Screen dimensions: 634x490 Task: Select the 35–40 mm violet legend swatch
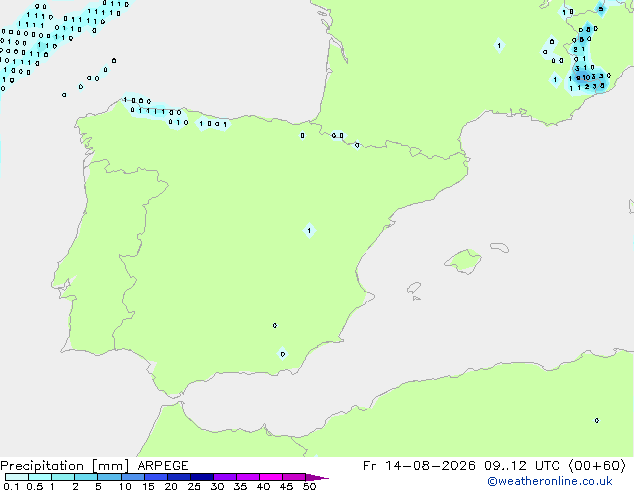(247, 477)
